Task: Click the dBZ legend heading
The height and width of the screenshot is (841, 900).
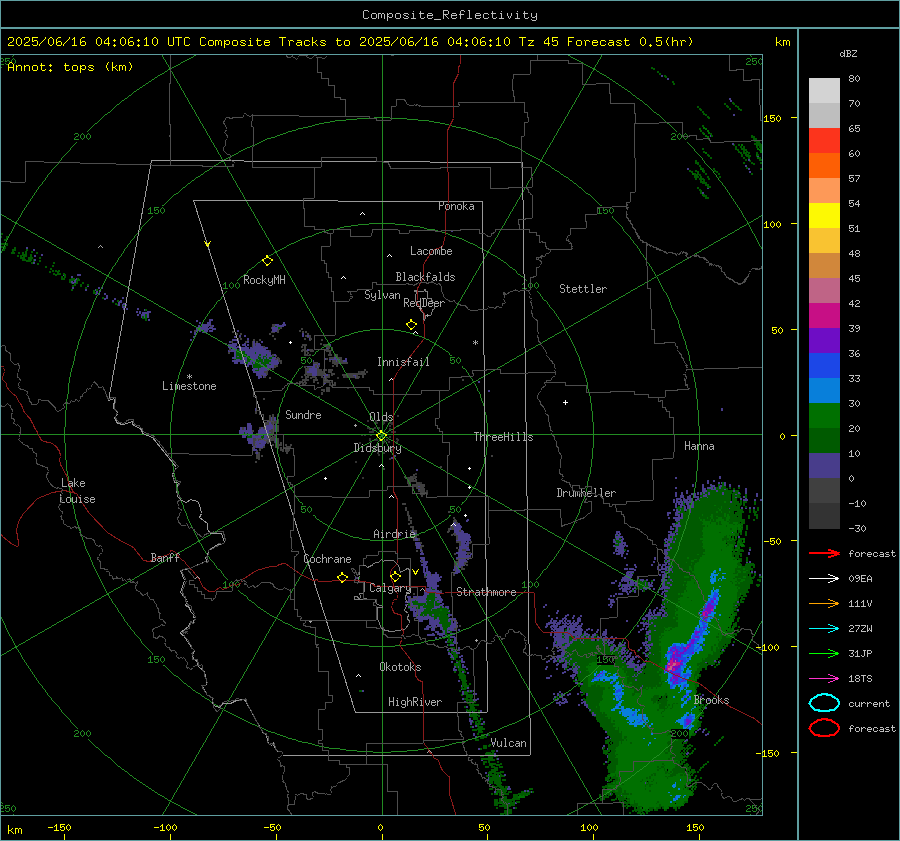Action: coord(848,54)
